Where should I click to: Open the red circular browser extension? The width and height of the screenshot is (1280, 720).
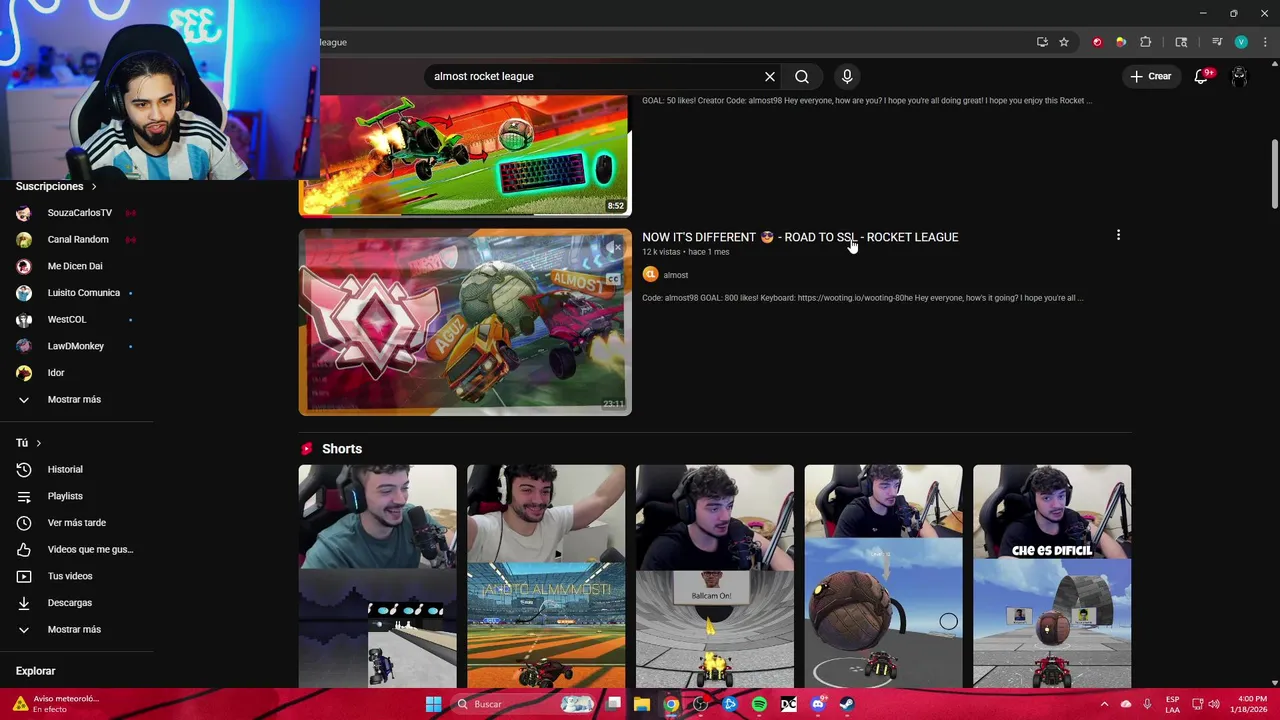(x=1097, y=42)
